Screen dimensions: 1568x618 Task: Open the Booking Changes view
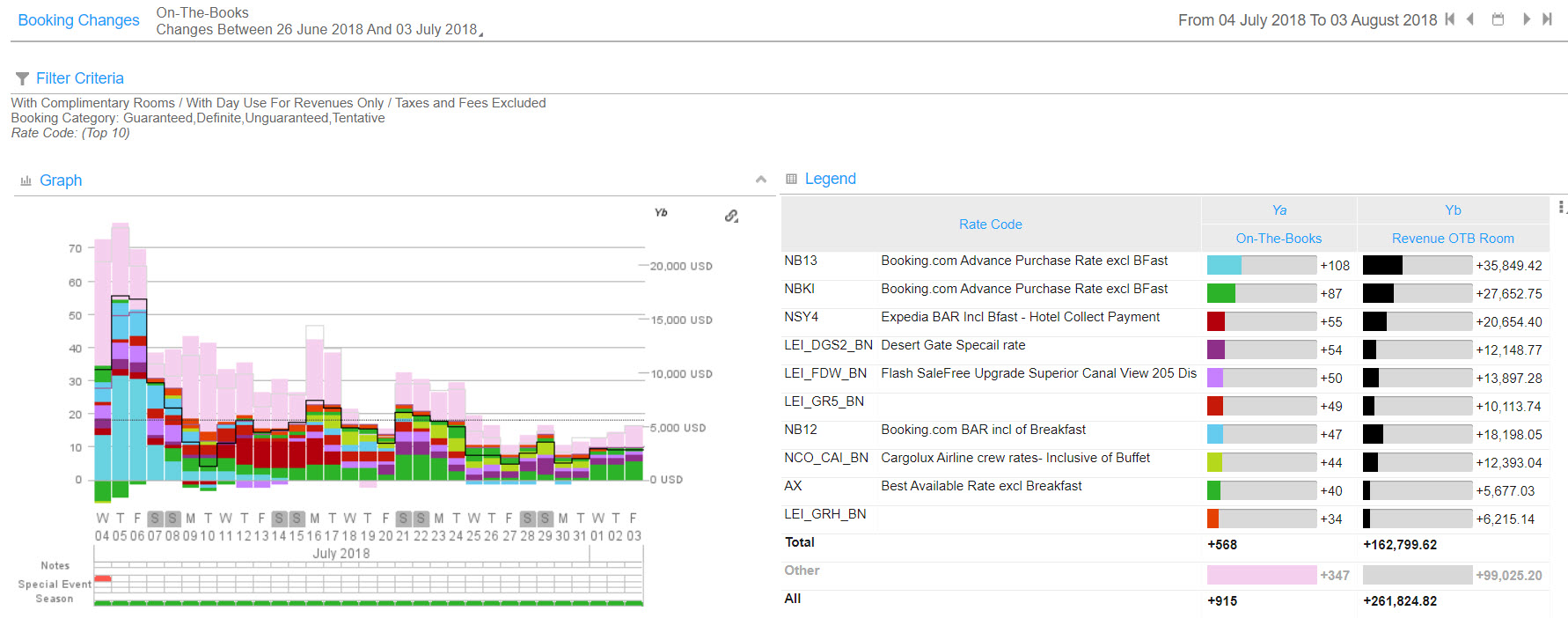(x=78, y=20)
